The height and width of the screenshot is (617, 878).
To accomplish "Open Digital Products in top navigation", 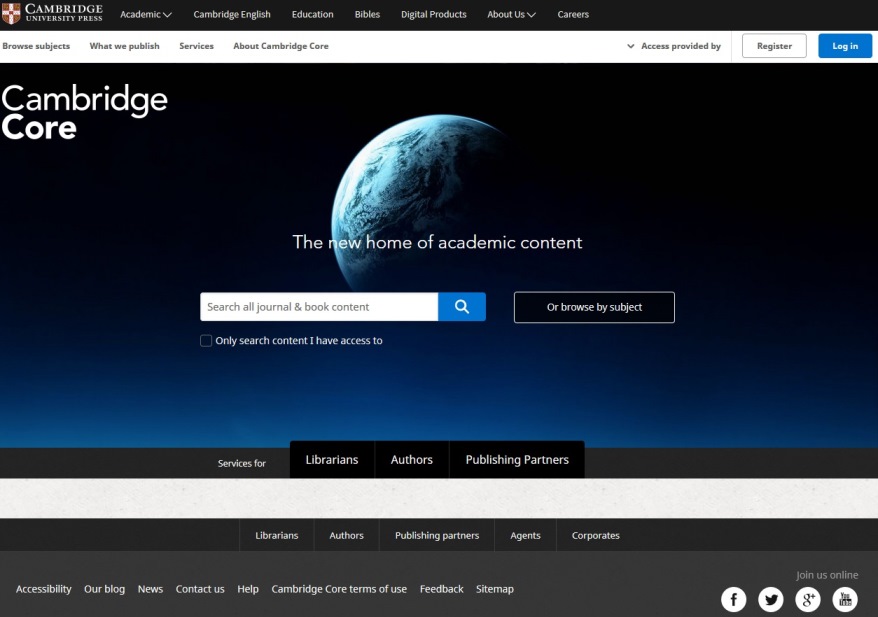I will (x=433, y=15).
